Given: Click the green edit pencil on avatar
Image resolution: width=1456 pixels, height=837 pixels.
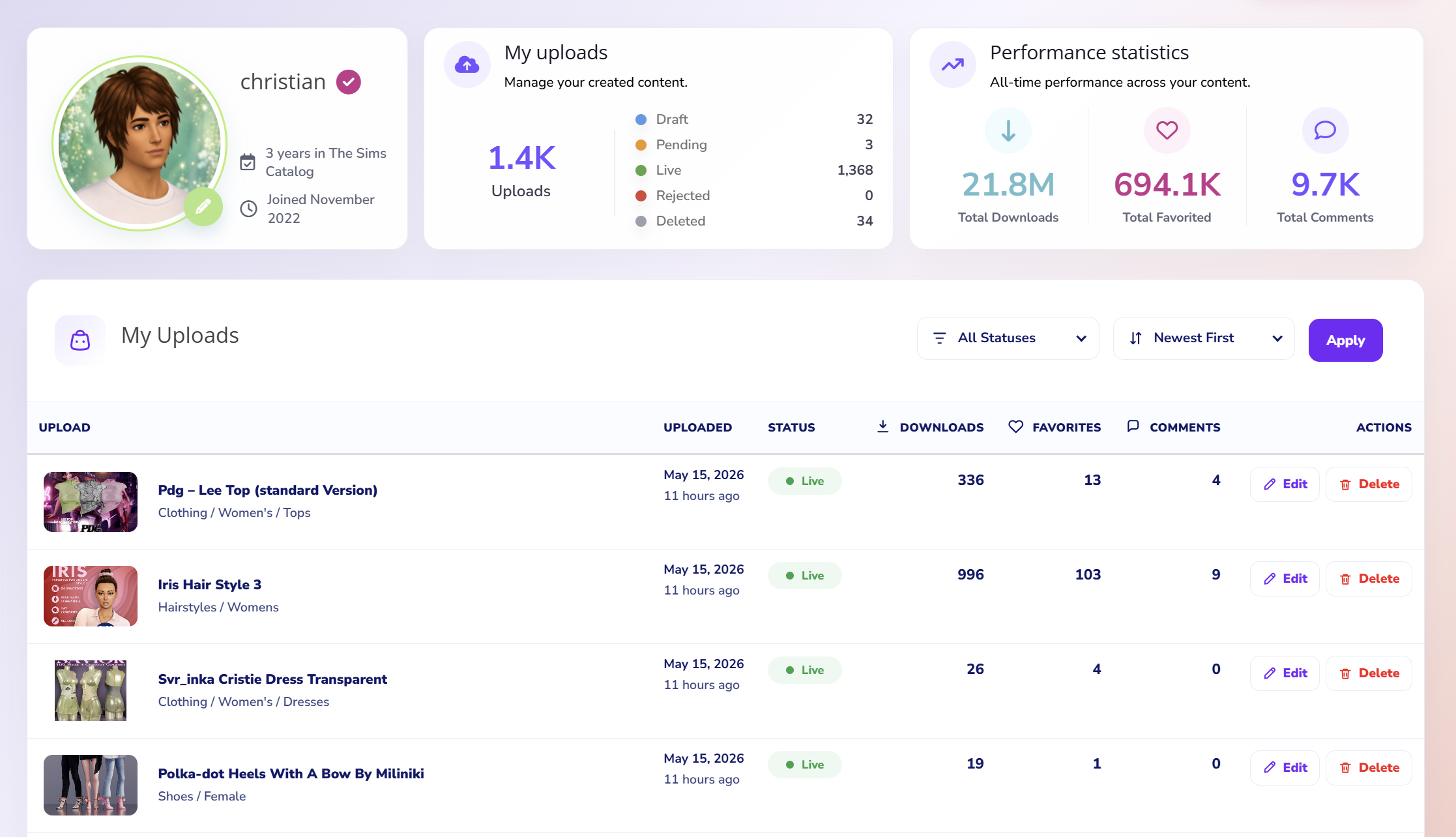Looking at the screenshot, I should 203,207.
